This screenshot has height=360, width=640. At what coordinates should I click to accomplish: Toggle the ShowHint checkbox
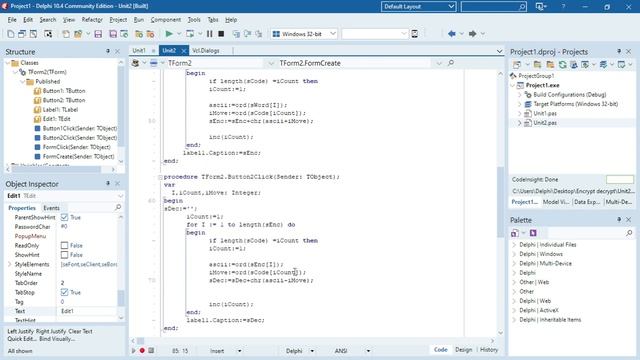pos(64,255)
